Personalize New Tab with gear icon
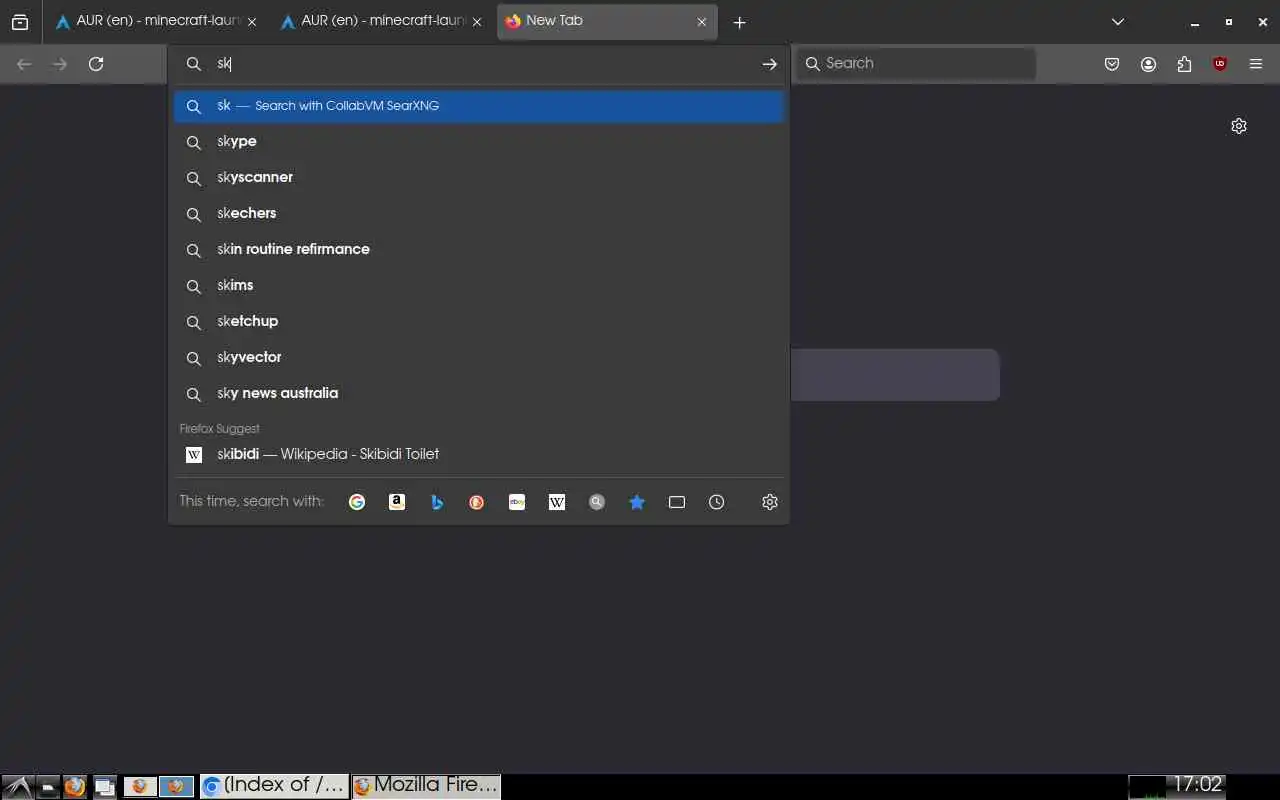This screenshot has height=800, width=1280. tap(1239, 126)
